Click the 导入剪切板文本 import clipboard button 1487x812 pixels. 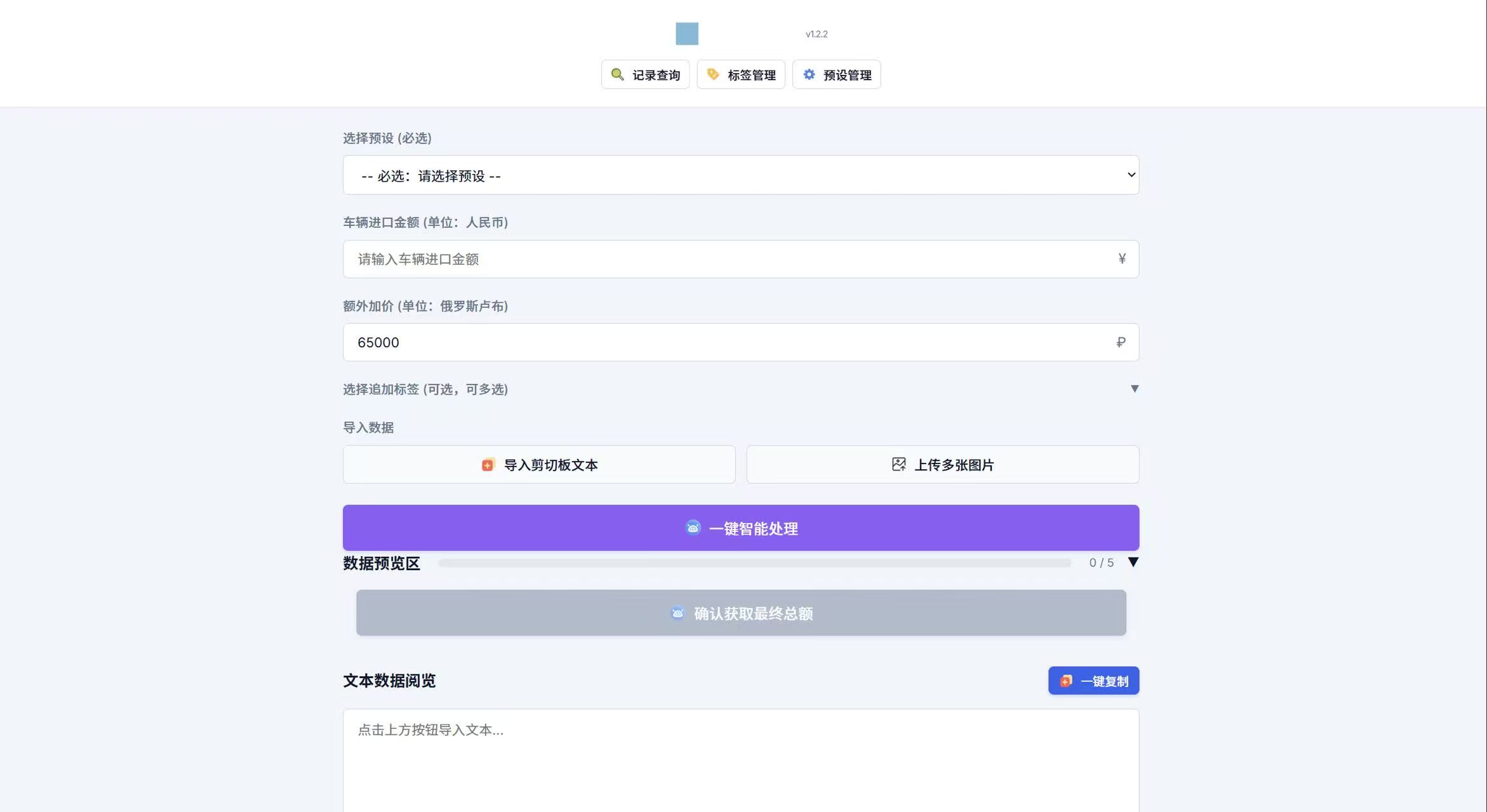coord(539,465)
